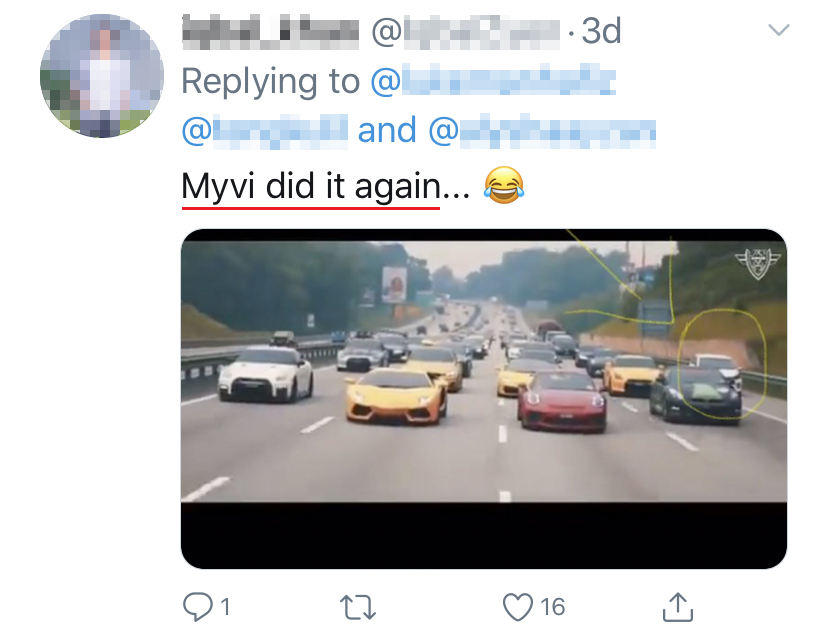
Task: Click the author's @handle beside the display name
Action: [463, 32]
